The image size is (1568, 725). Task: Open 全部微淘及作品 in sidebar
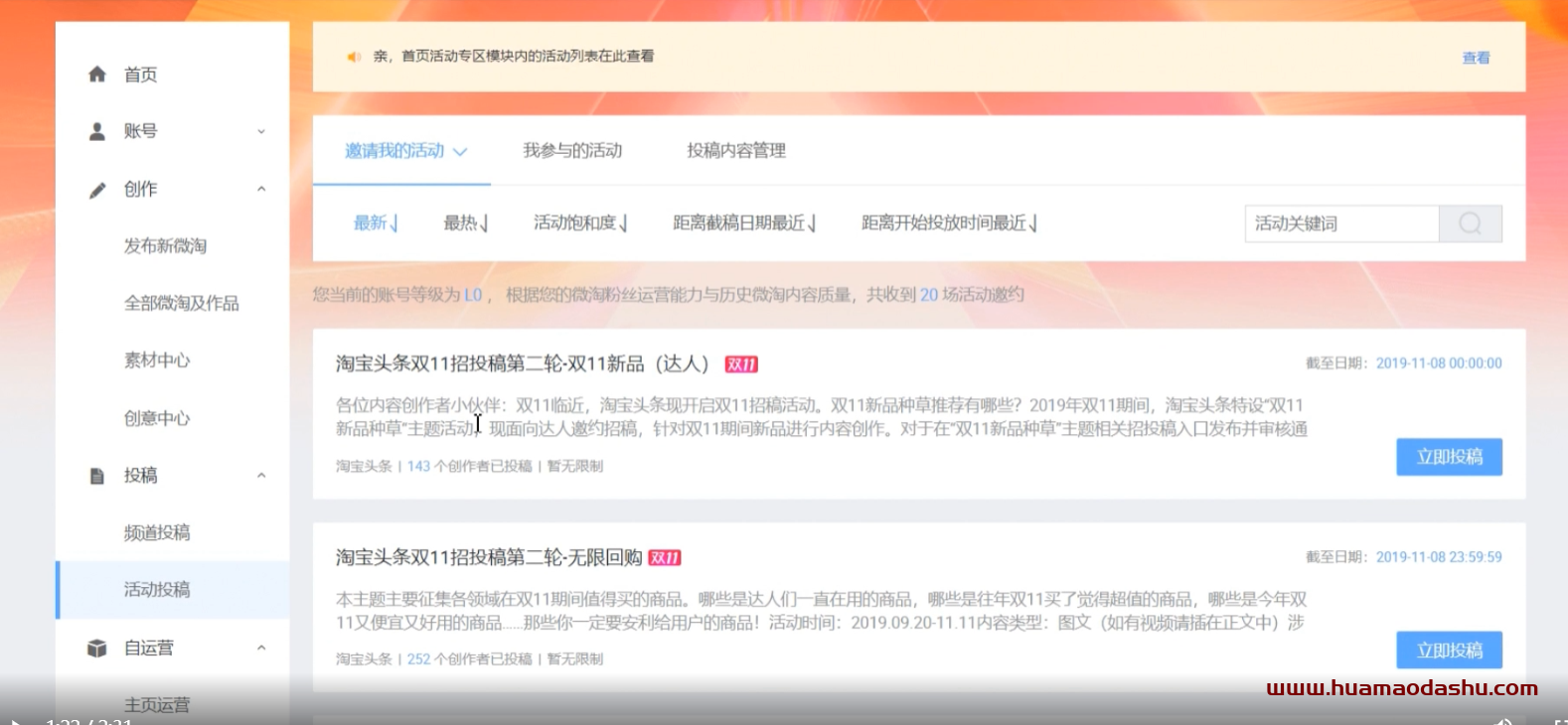click(x=181, y=304)
